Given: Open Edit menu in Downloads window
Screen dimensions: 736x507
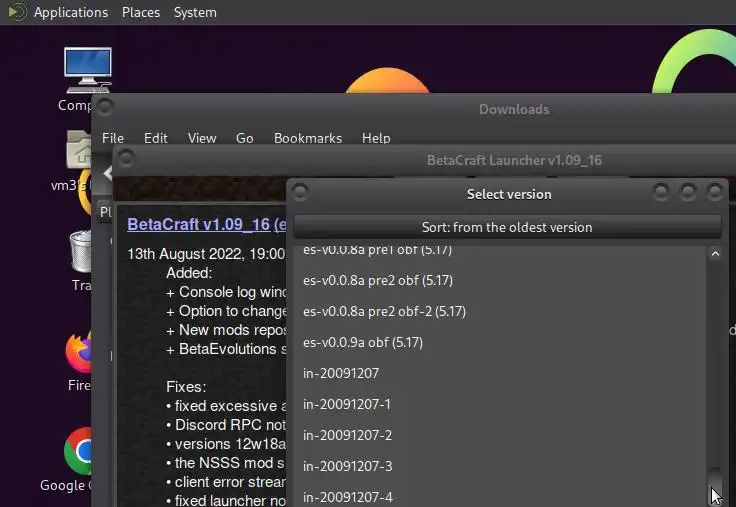Looking at the screenshot, I should pos(155,138).
